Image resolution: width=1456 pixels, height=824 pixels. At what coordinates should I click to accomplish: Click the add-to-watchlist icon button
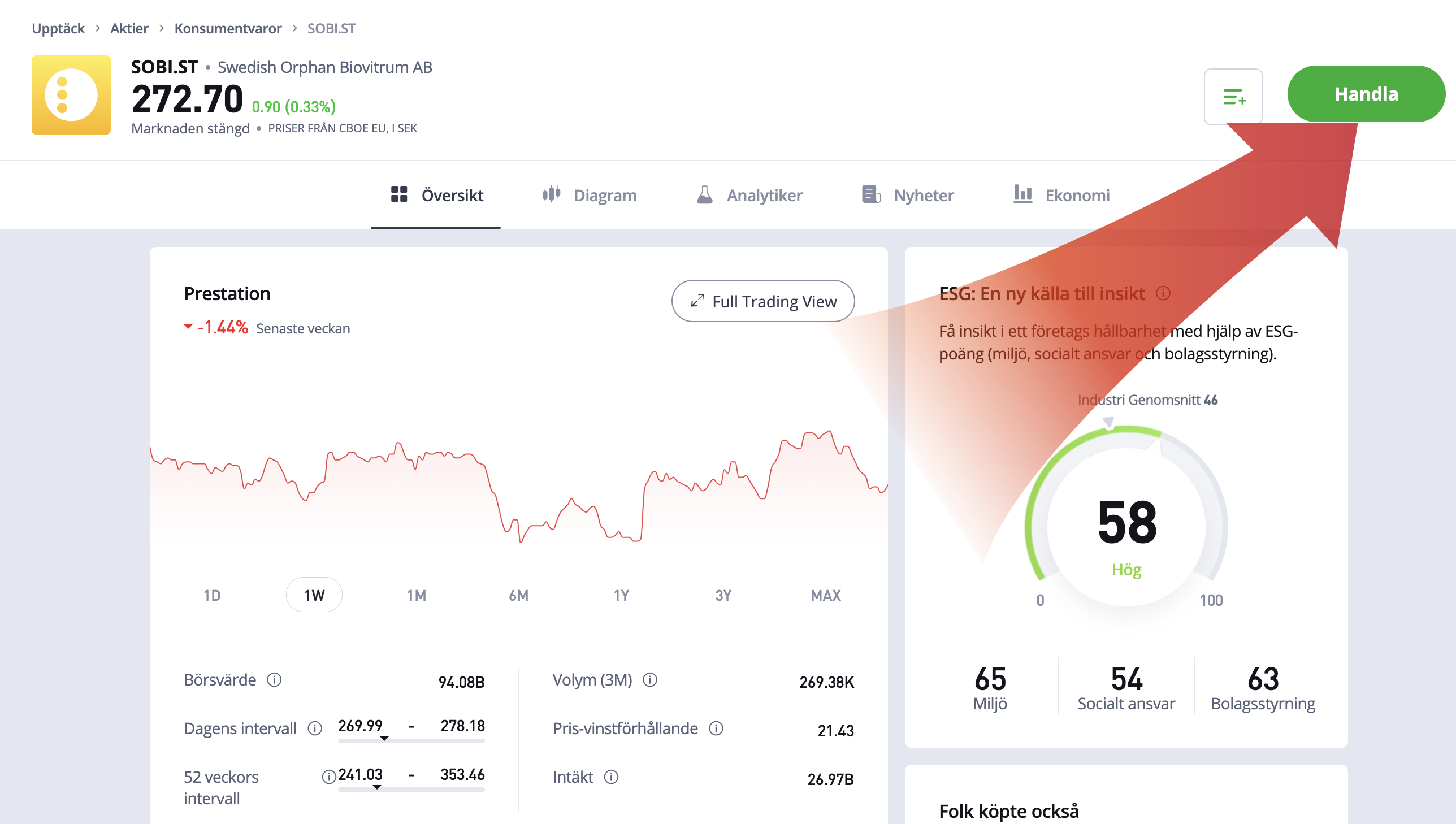click(x=1233, y=96)
